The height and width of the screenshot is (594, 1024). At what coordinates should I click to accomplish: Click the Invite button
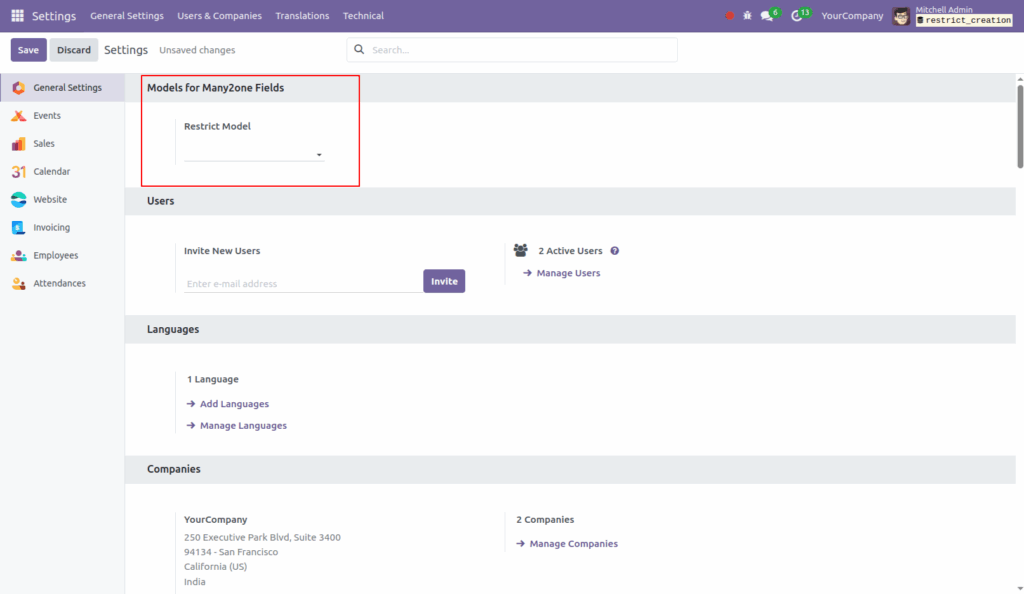pyautogui.click(x=444, y=280)
